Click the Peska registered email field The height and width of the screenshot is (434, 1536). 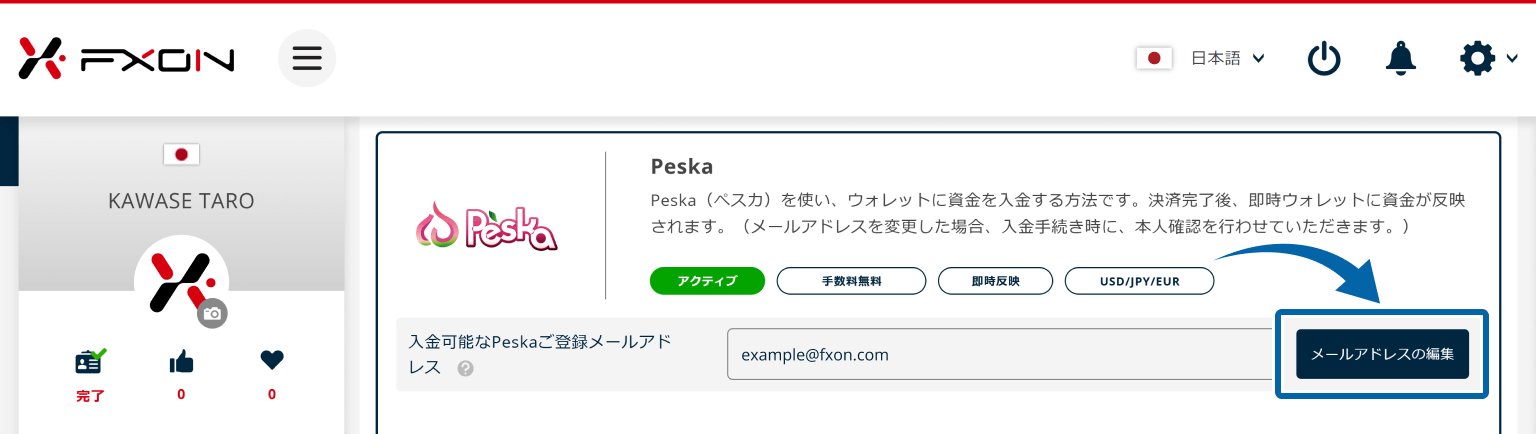point(1000,354)
